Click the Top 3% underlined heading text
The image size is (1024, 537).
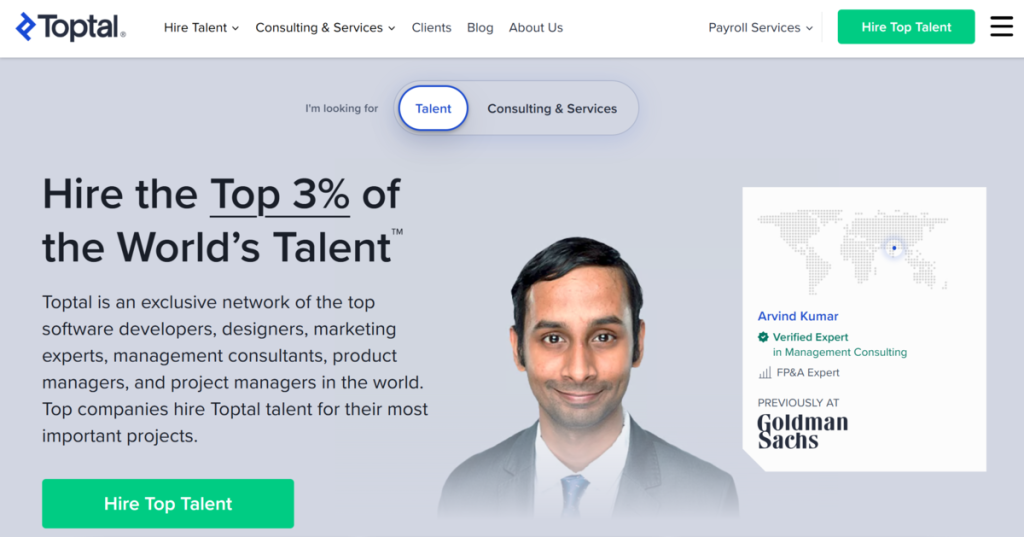pyautogui.click(x=279, y=195)
